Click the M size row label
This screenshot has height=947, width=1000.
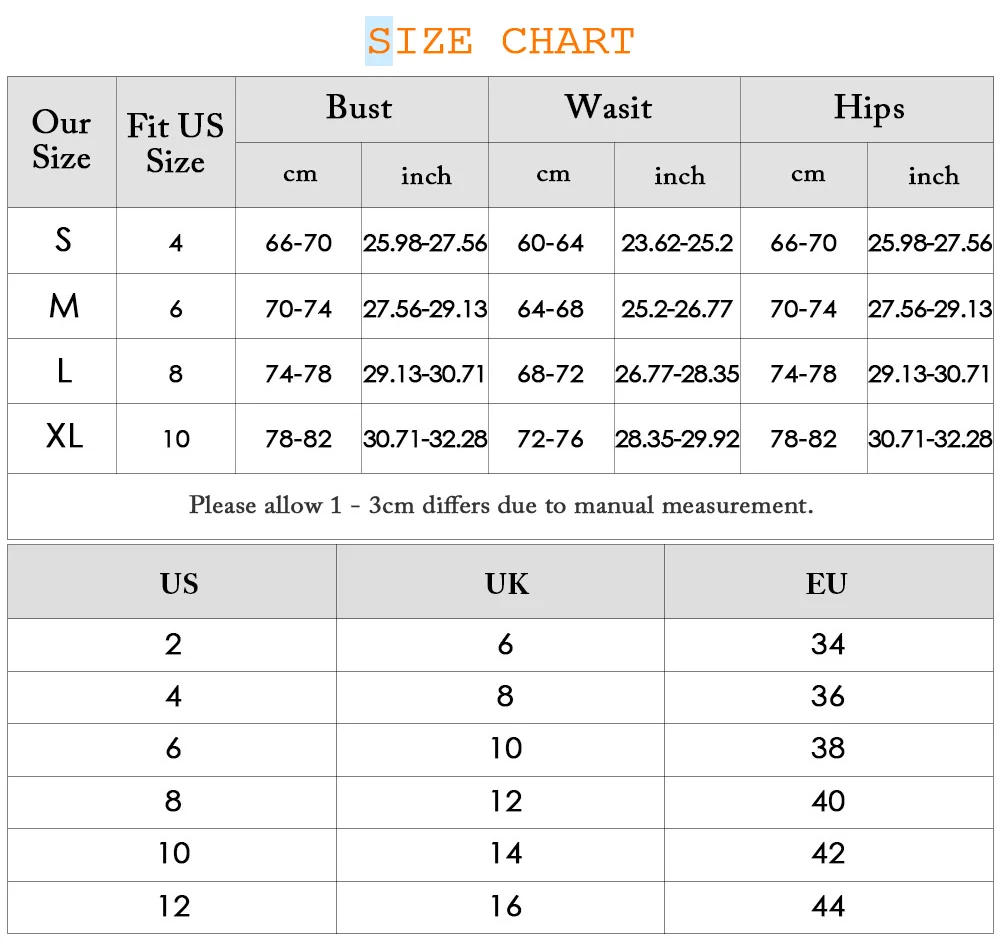[63, 307]
